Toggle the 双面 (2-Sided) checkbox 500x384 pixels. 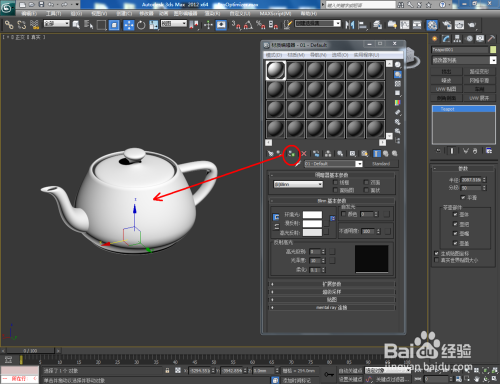coord(366,182)
